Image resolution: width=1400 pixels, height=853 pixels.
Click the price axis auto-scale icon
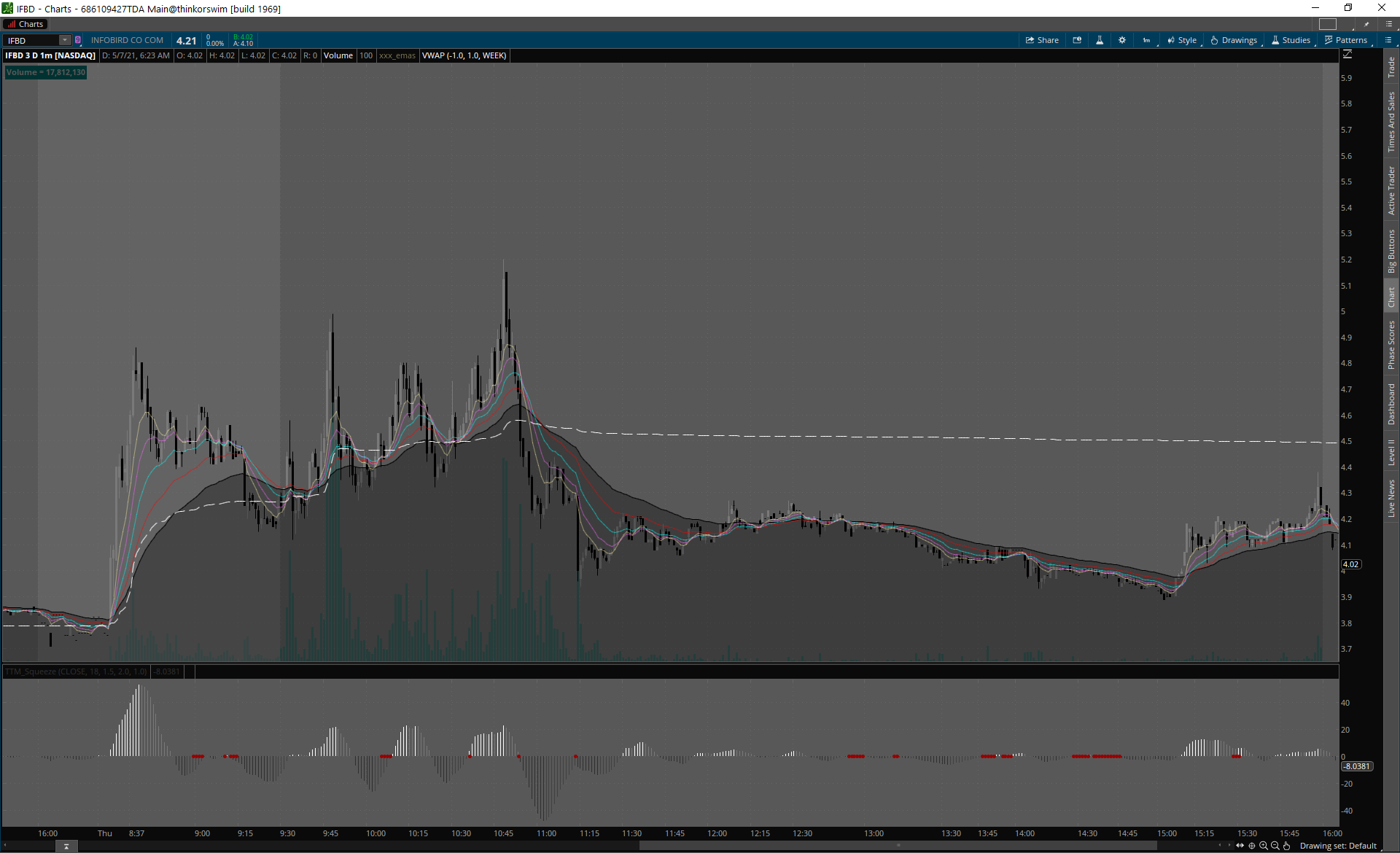pyautogui.click(x=1347, y=55)
